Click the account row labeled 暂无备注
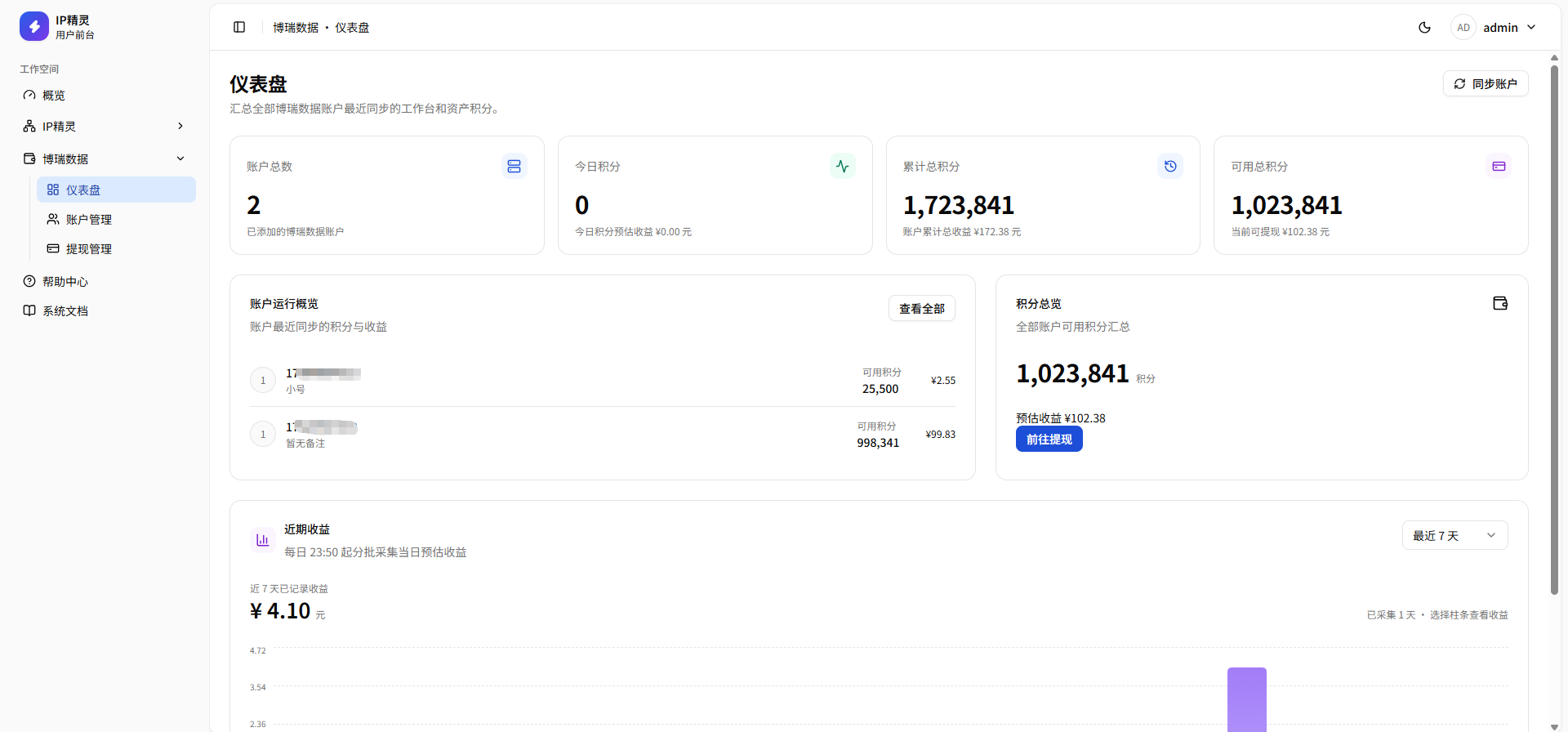1568x732 pixels. tap(603, 434)
